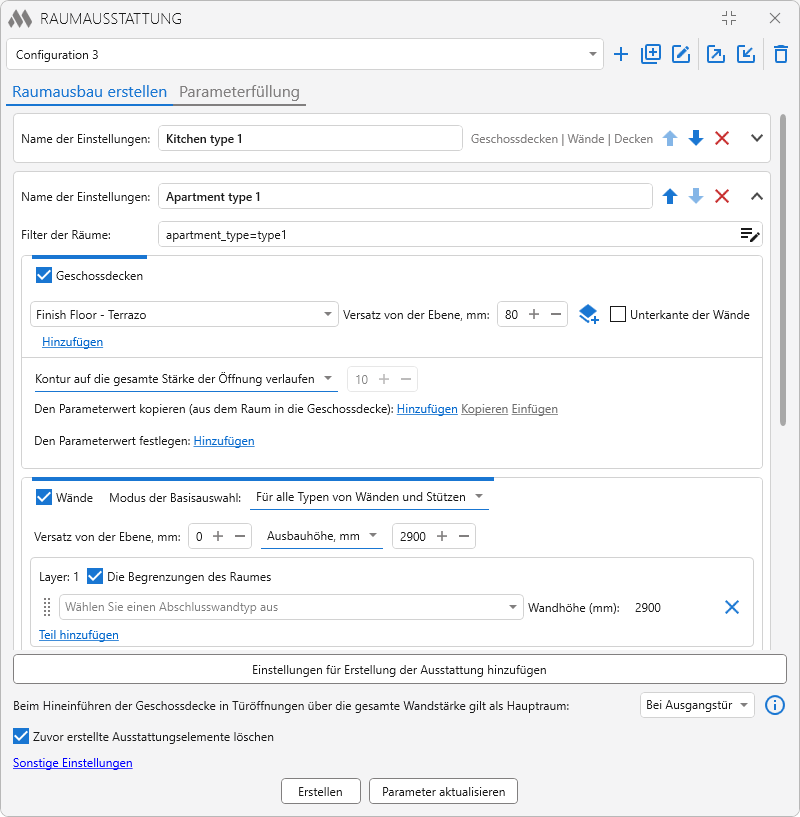
Task: Open the Kontur auf die gesamte Stärke dropdown
Action: tap(184, 379)
